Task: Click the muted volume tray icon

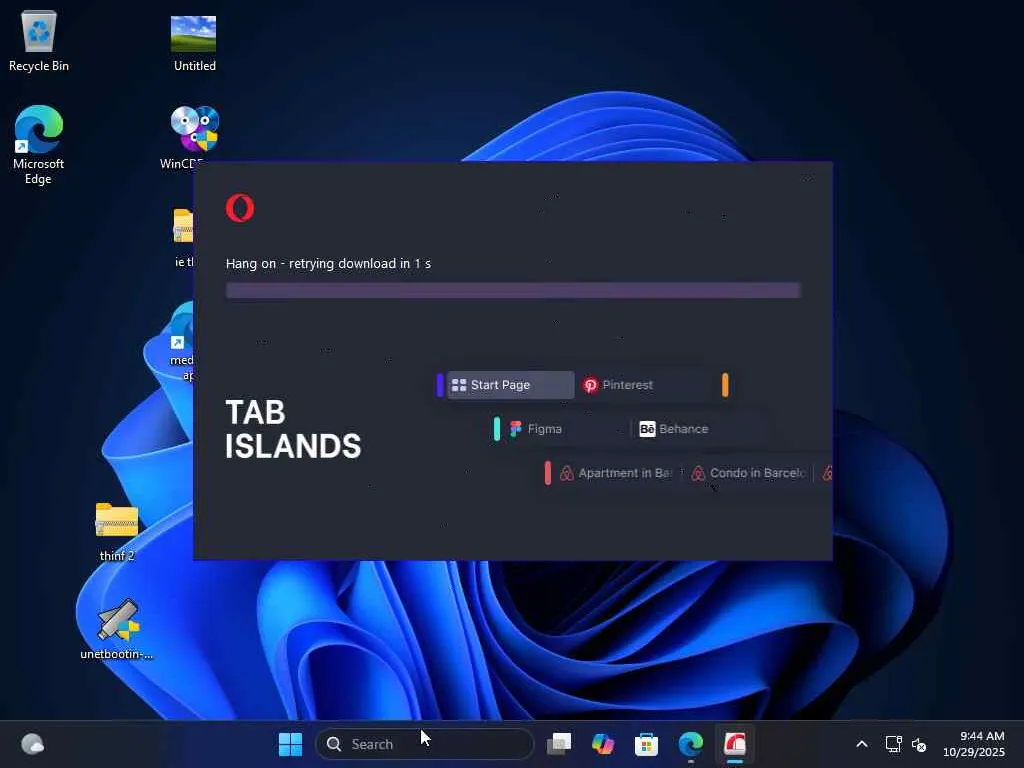Action: pos(919,744)
